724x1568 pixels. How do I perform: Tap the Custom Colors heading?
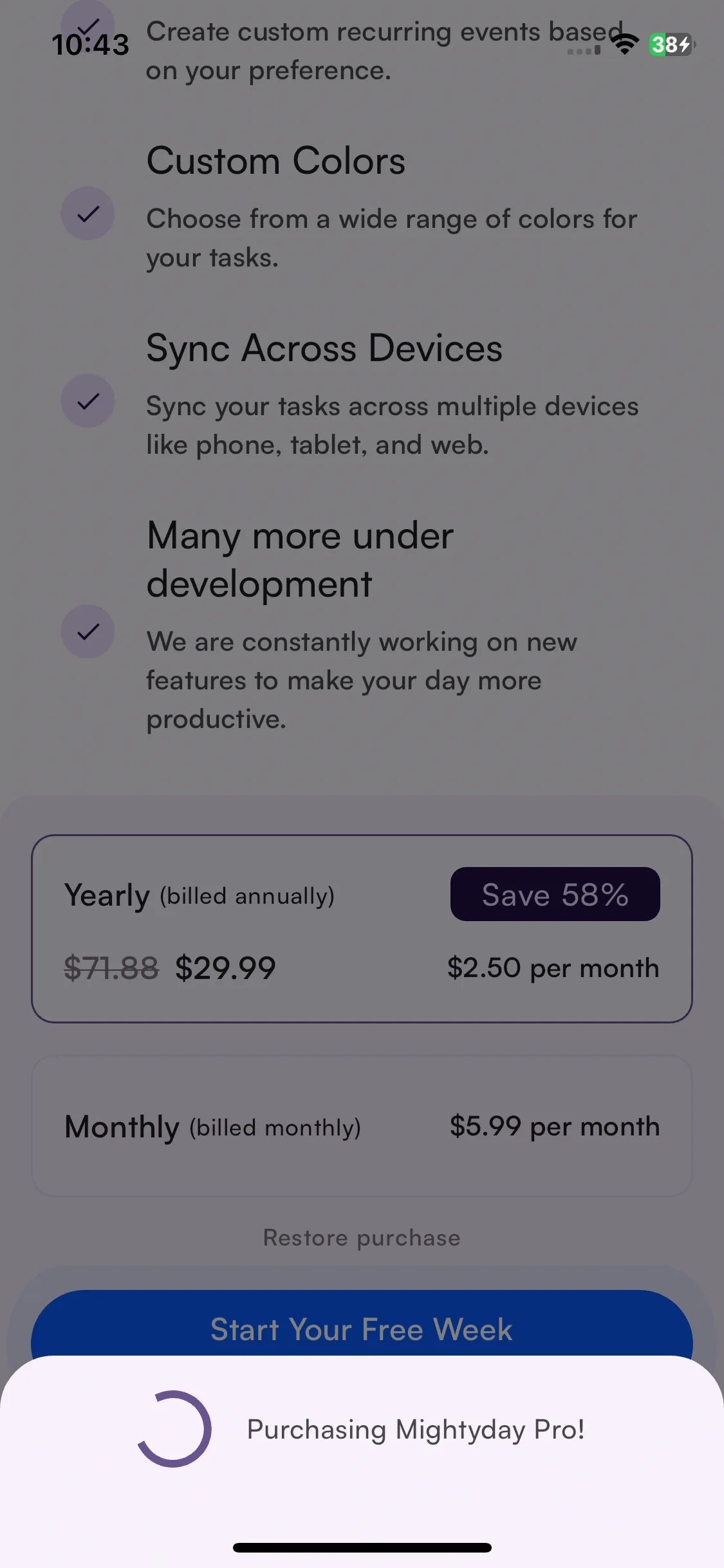pos(276,160)
